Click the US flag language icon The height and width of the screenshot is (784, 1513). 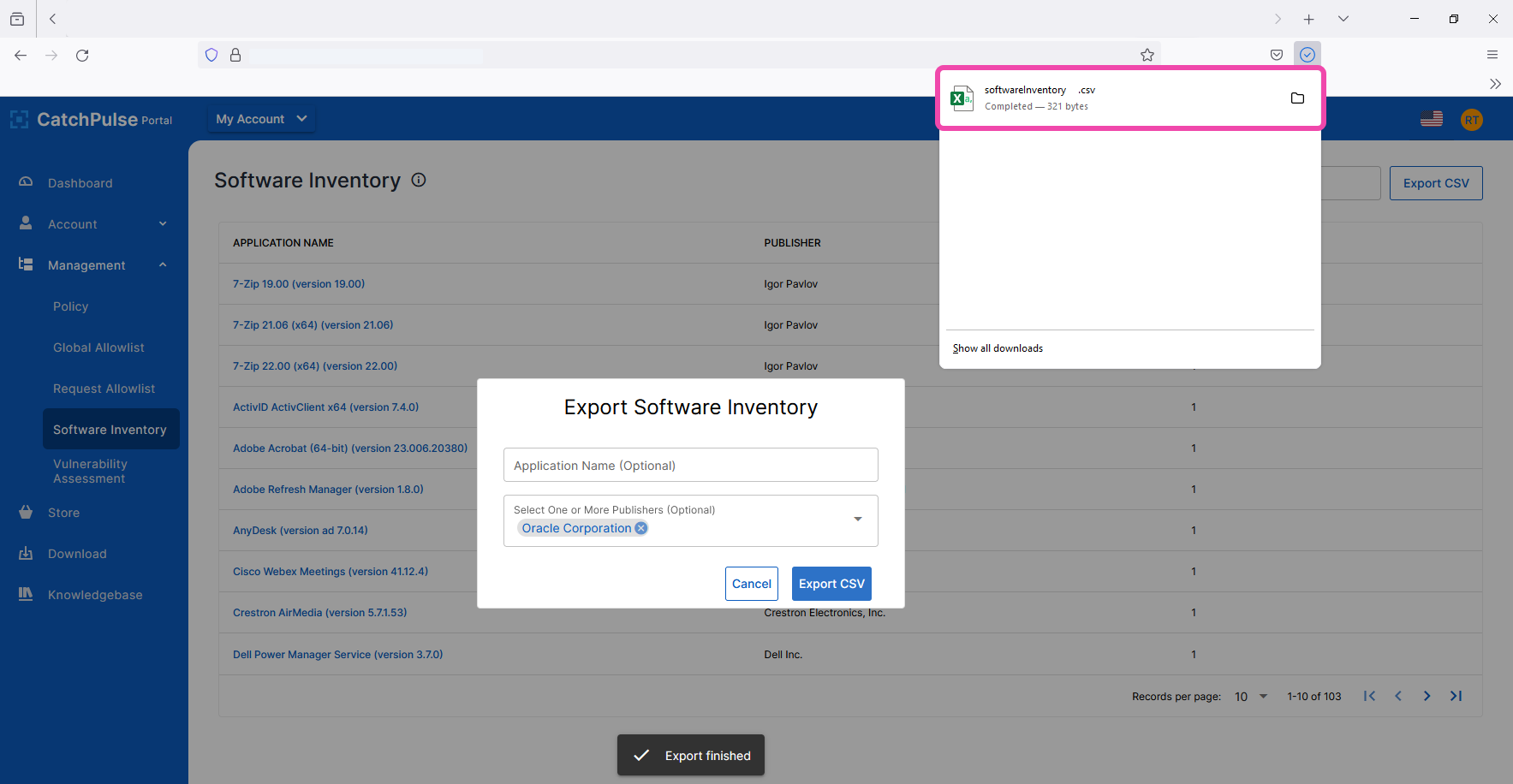click(1432, 119)
